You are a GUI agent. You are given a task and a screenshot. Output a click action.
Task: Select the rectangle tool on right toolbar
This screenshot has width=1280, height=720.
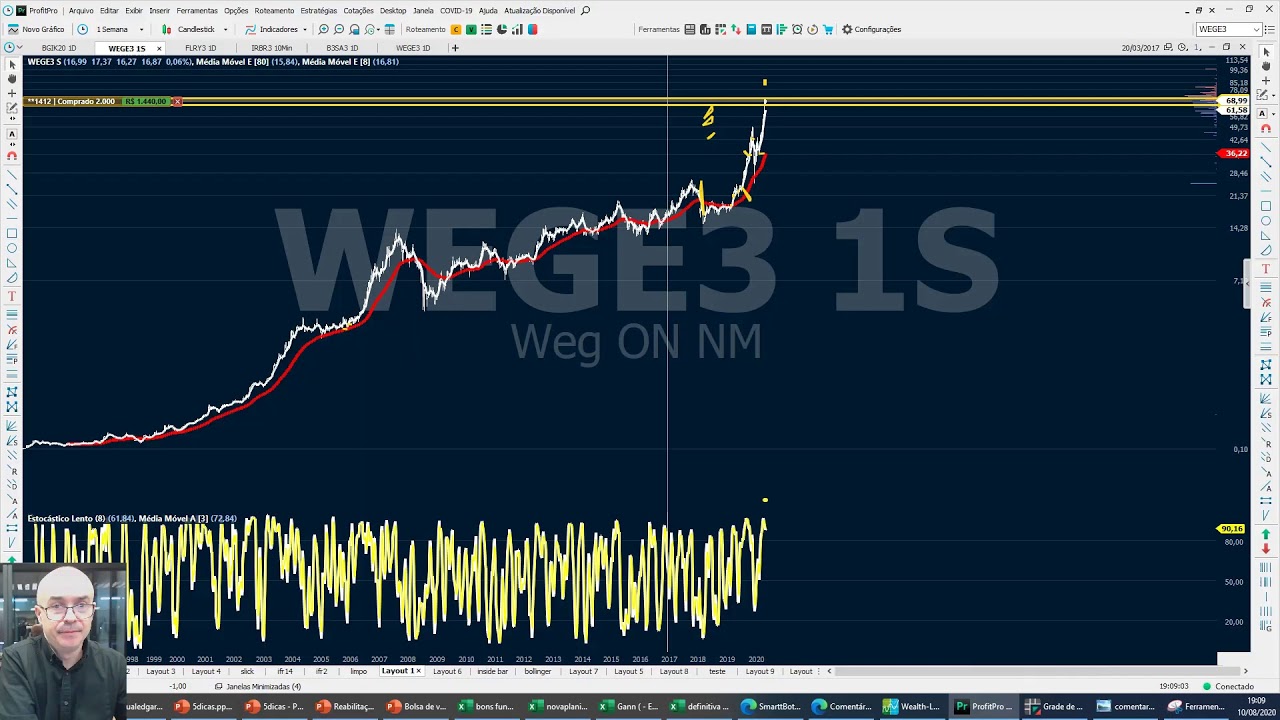tap(1266, 207)
